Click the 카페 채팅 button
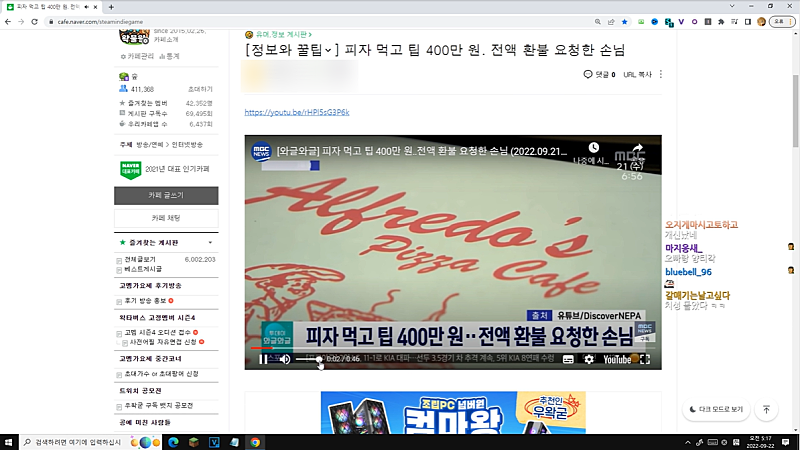Image resolution: width=800 pixels, height=450 pixels. pos(166,218)
